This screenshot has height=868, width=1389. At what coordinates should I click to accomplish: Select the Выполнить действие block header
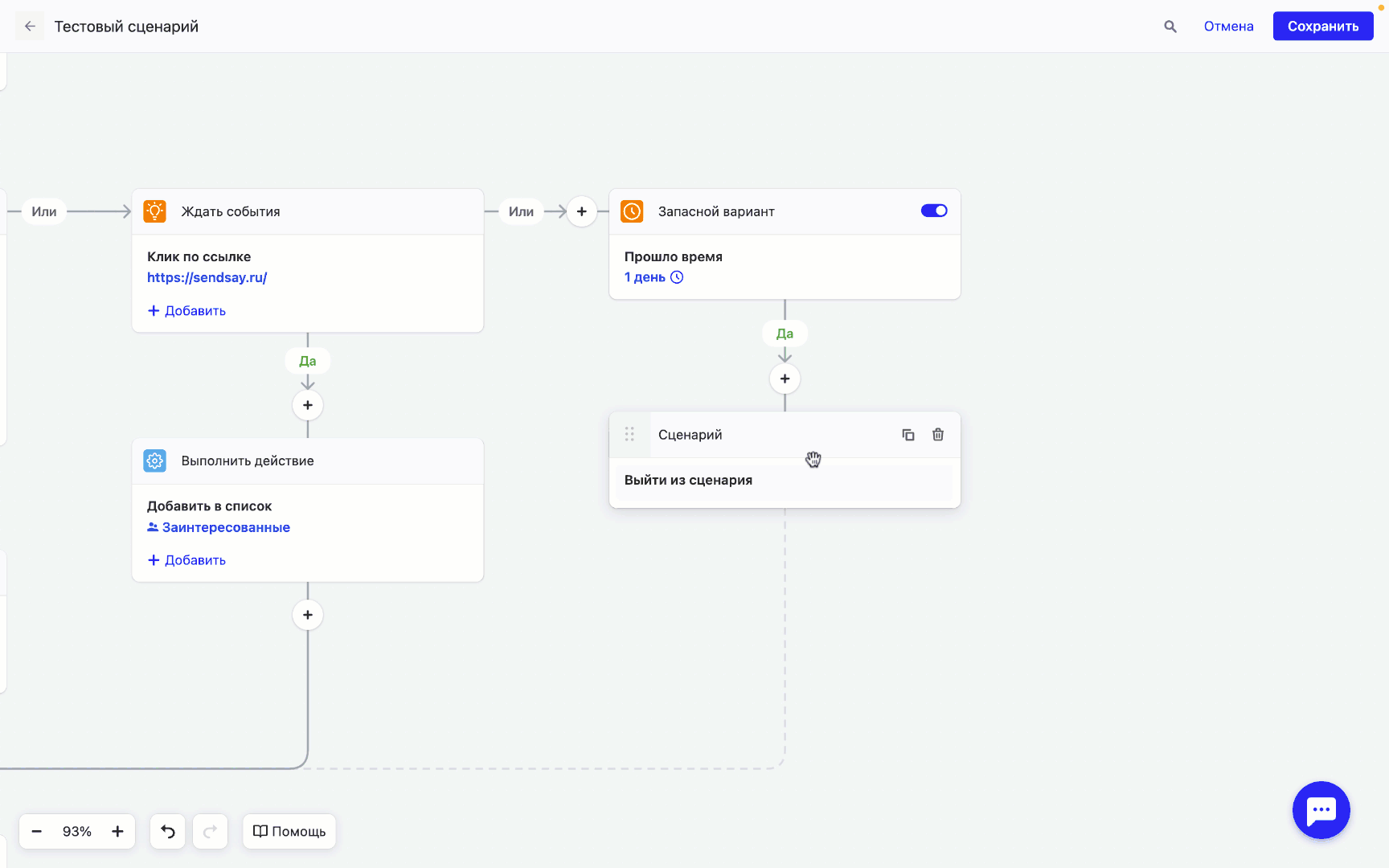click(x=308, y=461)
